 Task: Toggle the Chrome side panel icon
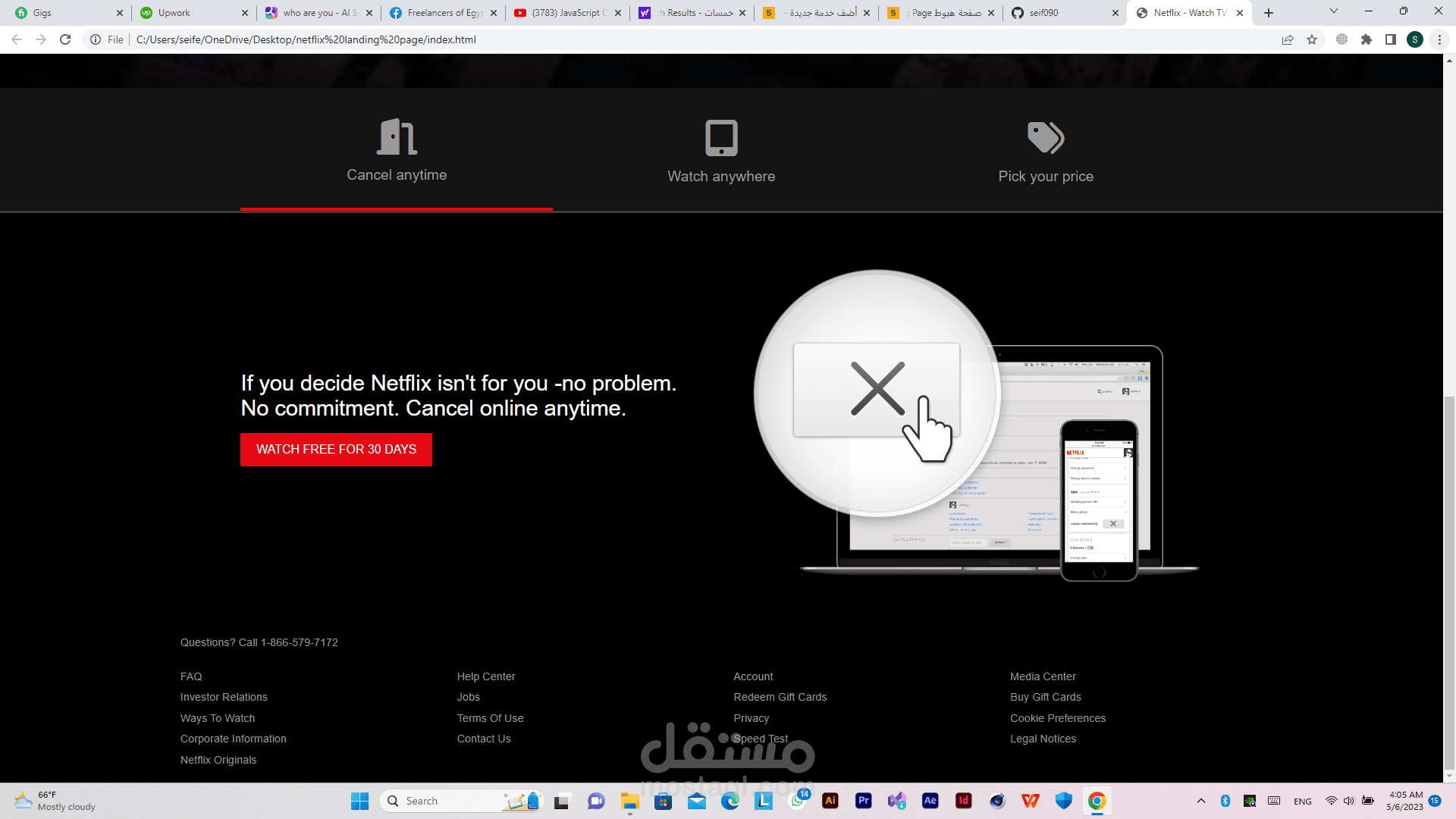[x=1391, y=39]
